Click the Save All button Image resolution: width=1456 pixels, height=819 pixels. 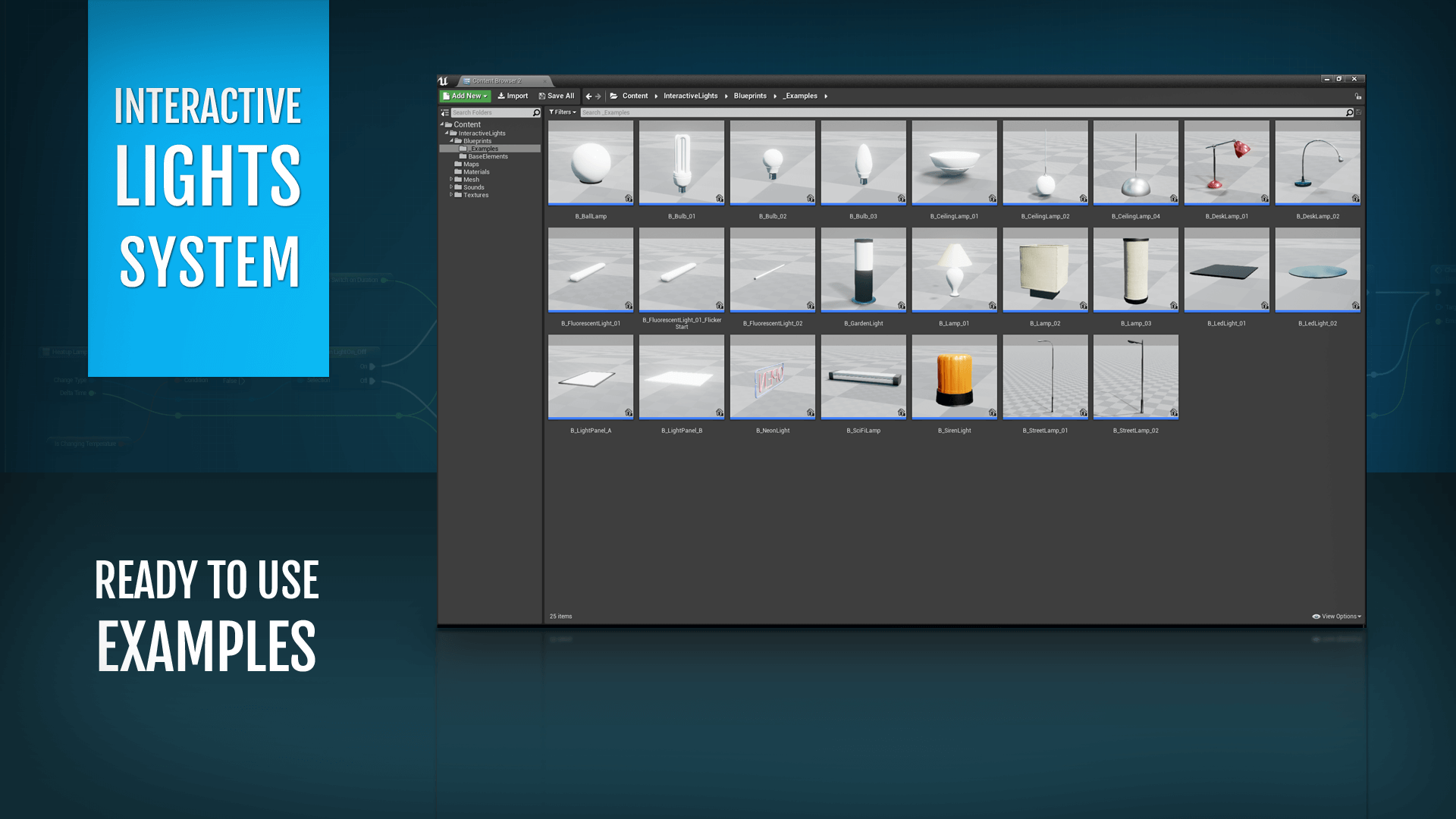click(x=557, y=96)
